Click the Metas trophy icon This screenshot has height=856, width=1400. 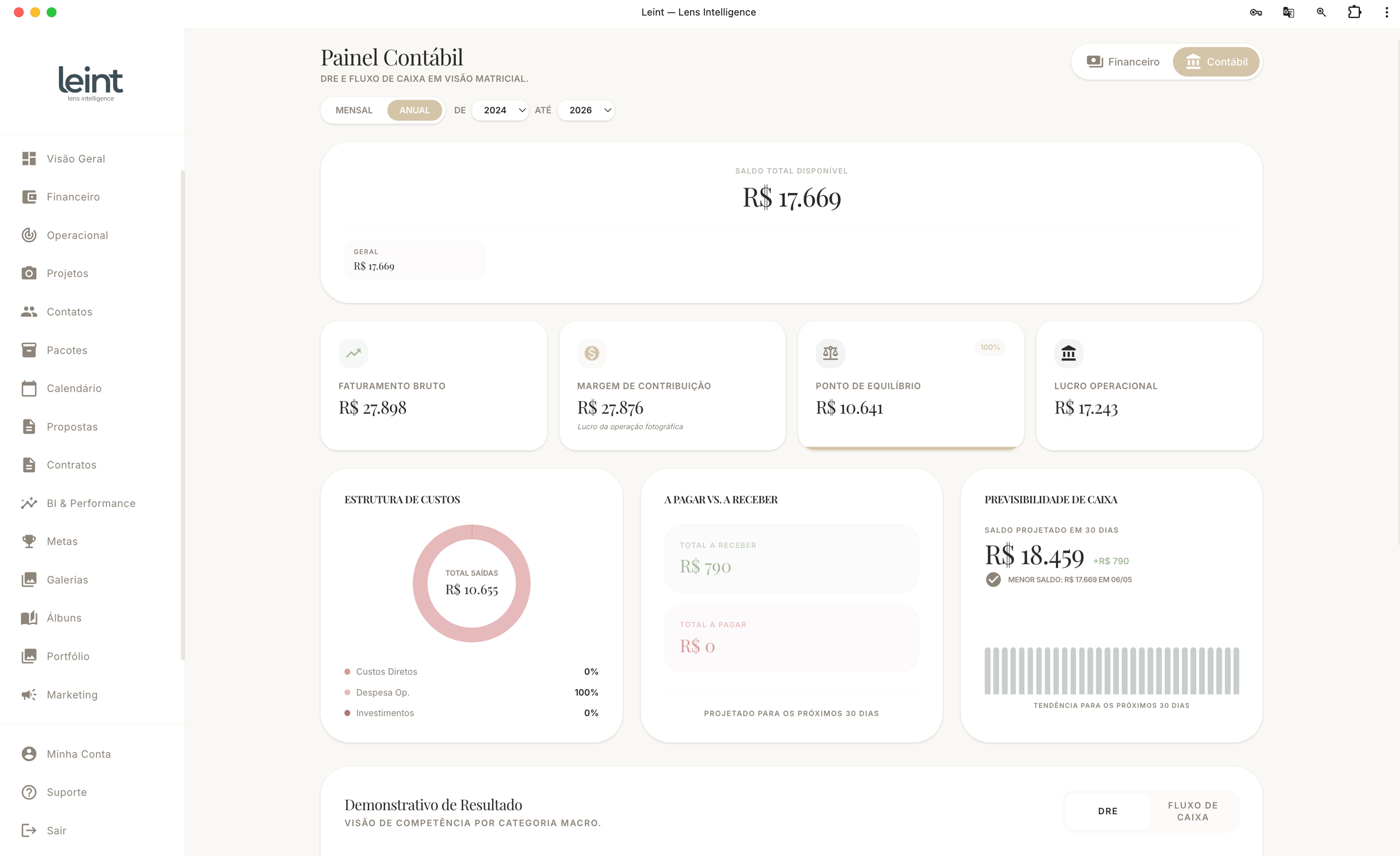29,541
